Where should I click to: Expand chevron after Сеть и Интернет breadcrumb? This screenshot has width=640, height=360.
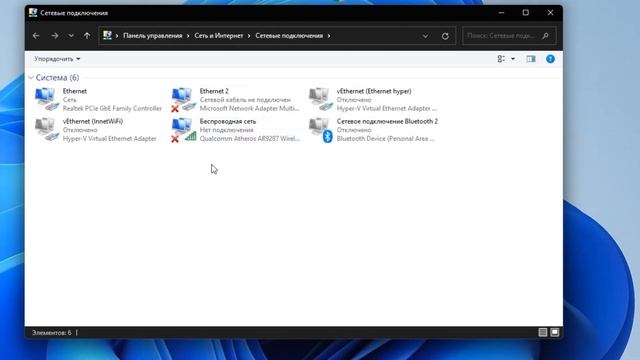point(249,36)
